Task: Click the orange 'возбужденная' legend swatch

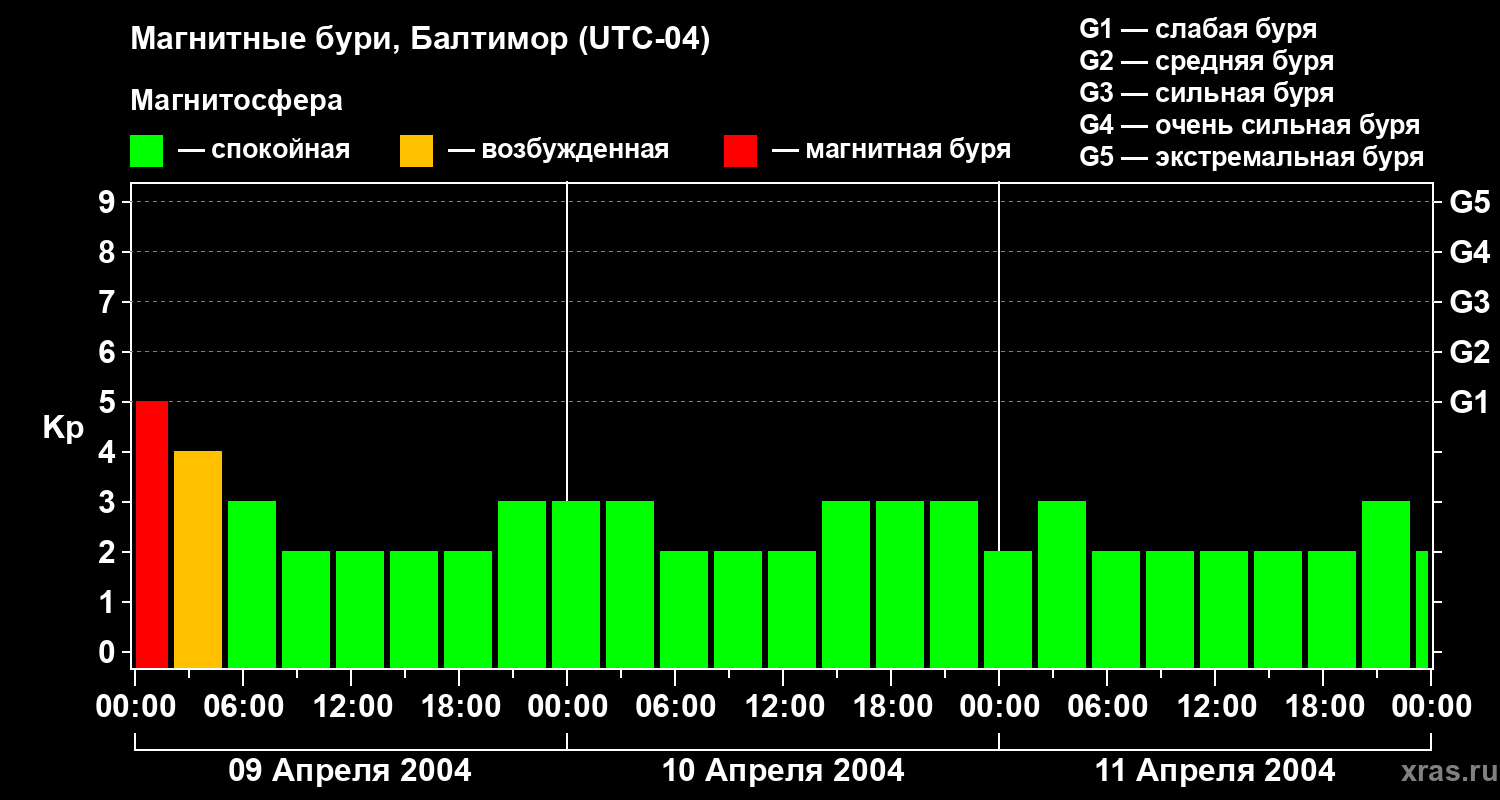Action: pyautogui.click(x=416, y=151)
